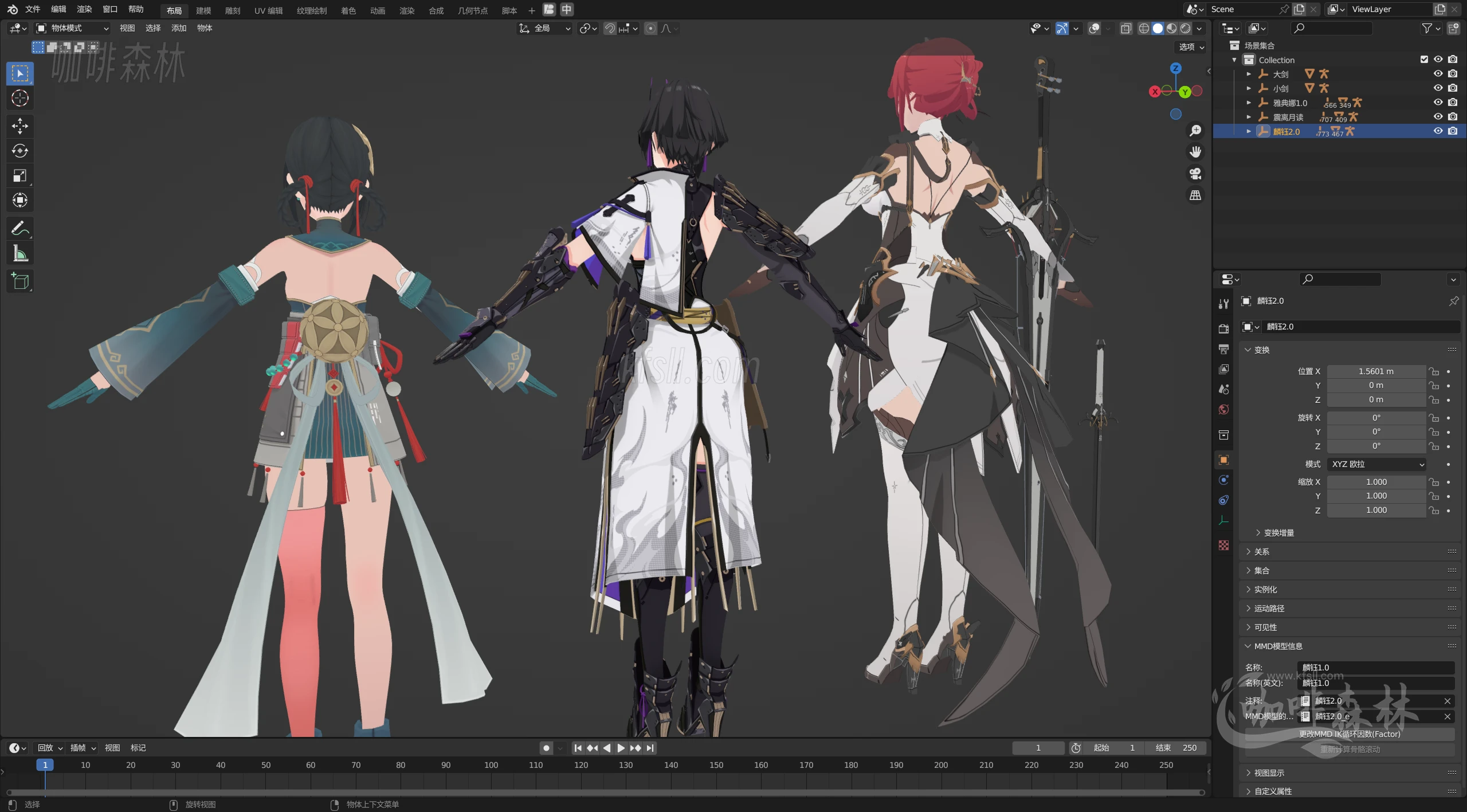Uncheck the Collection exclude checkbox
The height and width of the screenshot is (812, 1467).
(x=1424, y=59)
